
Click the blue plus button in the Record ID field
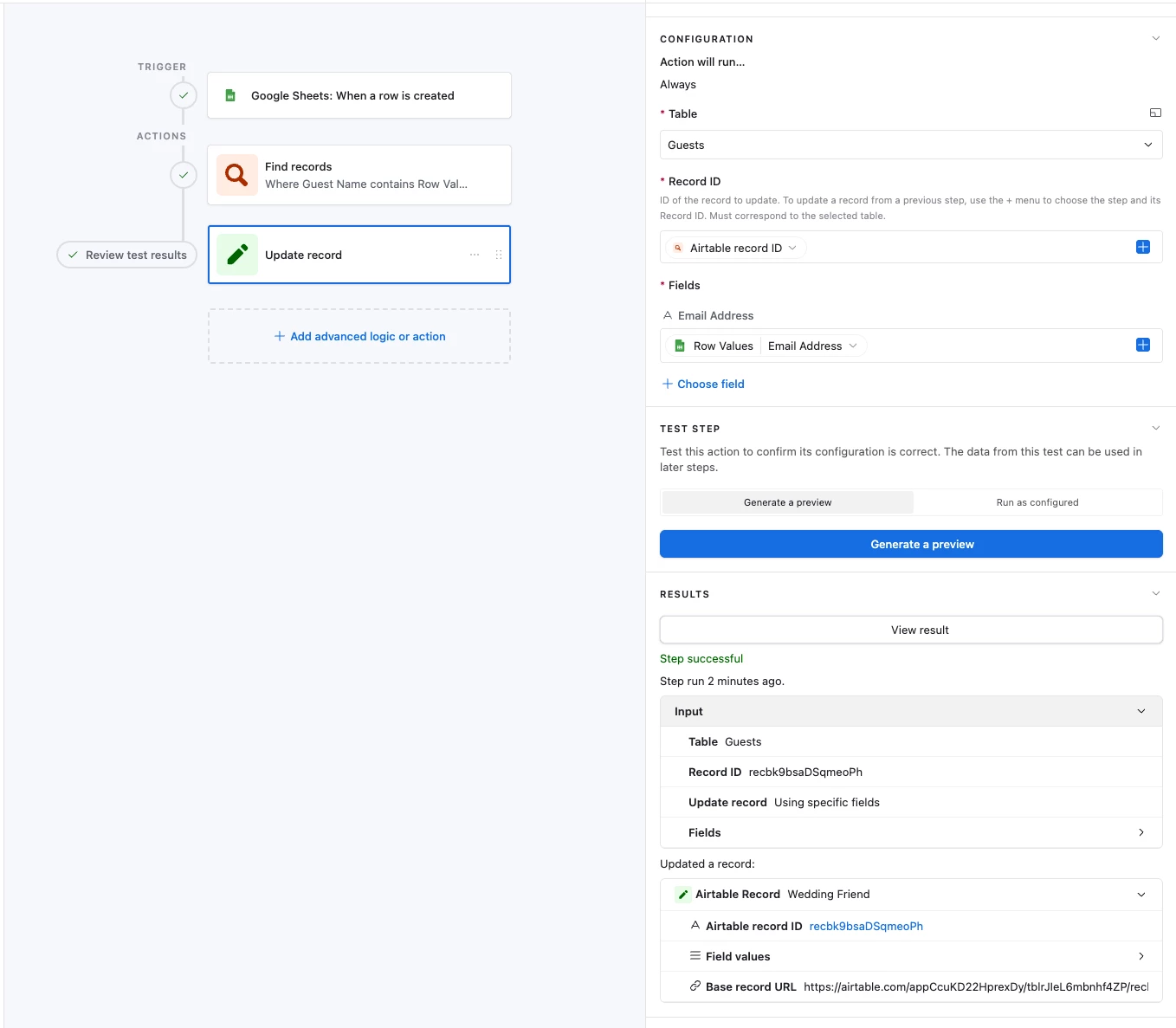[x=1143, y=247]
